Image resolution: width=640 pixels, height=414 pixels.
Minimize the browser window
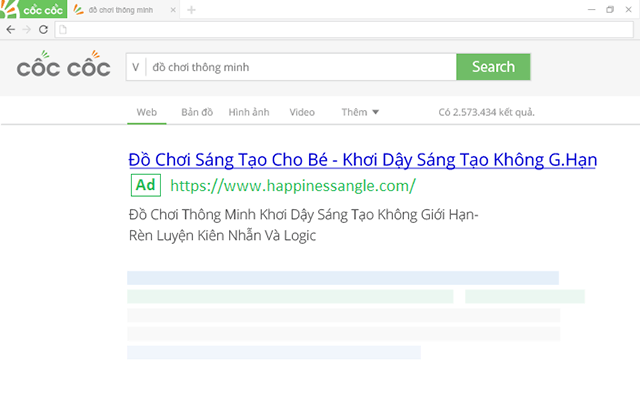(591, 9)
